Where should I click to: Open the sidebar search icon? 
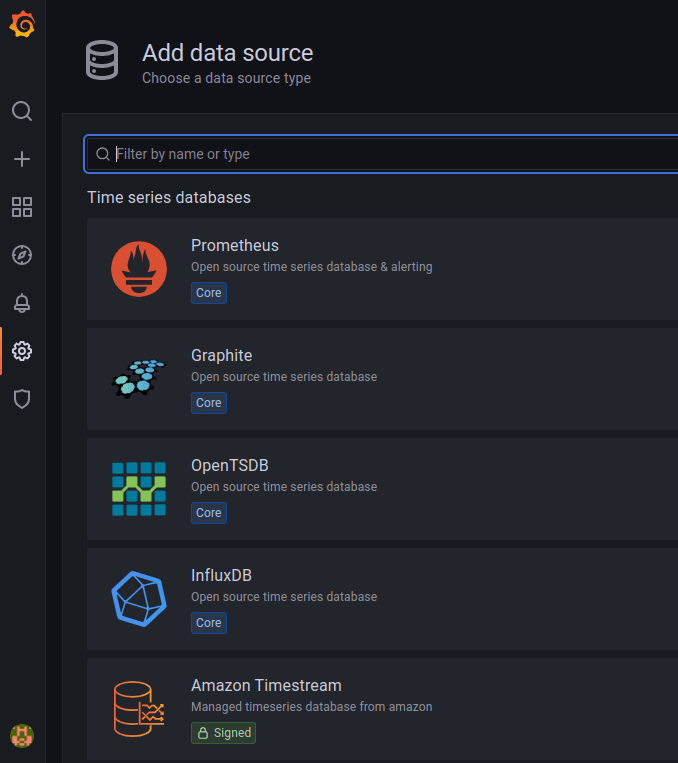click(22, 111)
